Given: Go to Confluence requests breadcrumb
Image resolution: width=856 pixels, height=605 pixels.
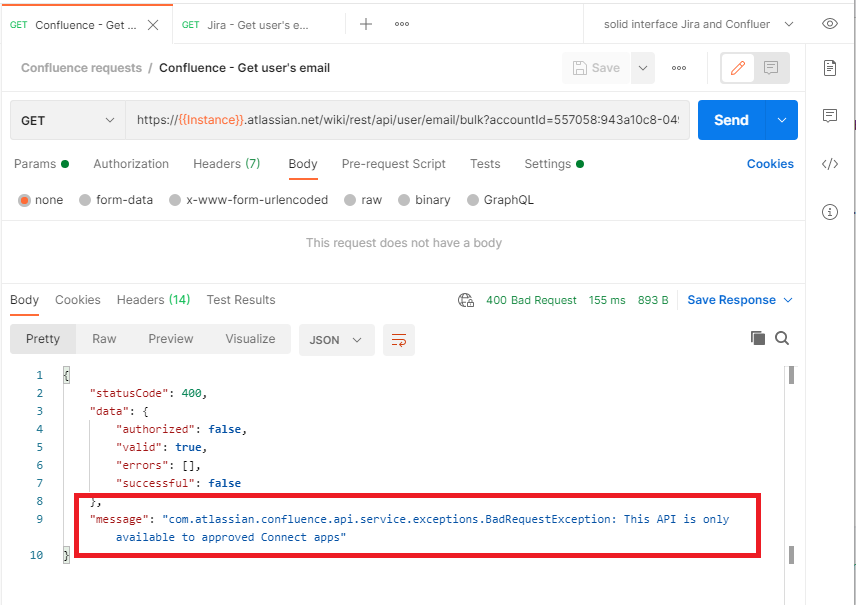Looking at the screenshot, I should tap(81, 68).
